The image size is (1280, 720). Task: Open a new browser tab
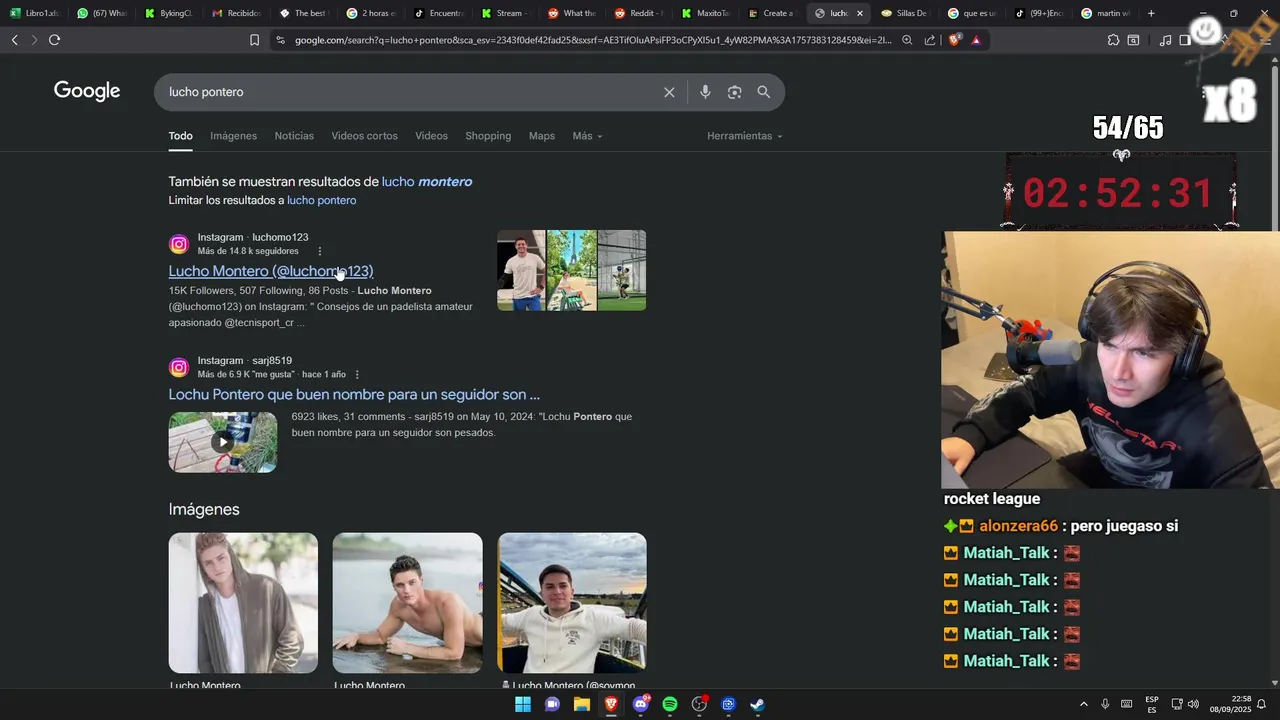pyautogui.click(x=1151, y=13)
